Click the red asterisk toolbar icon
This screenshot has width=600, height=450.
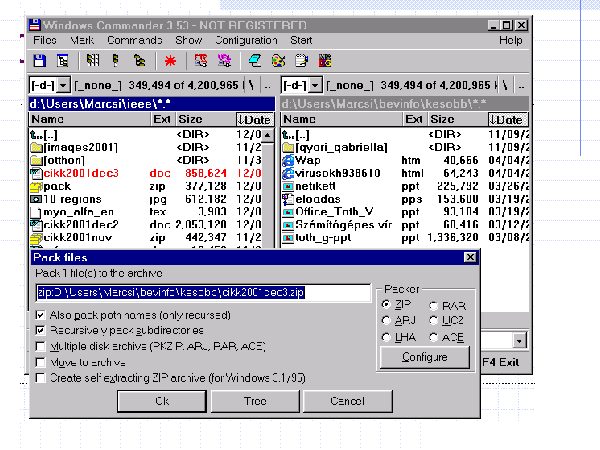click(169, 61)
